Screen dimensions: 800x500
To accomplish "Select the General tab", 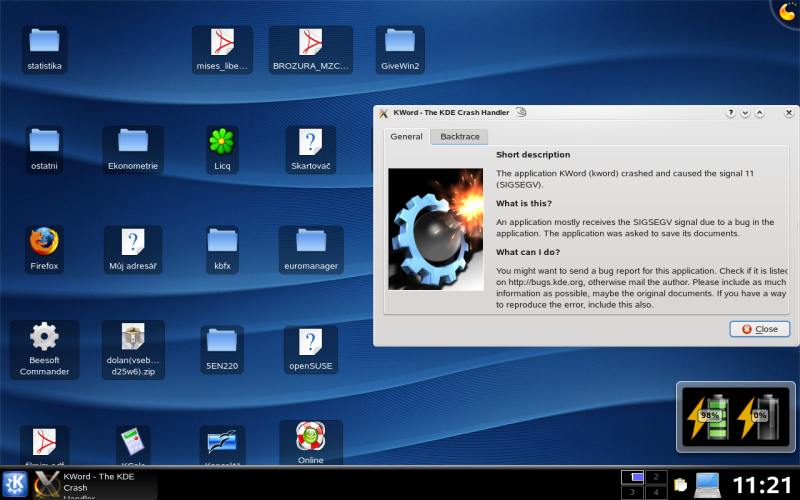I will [407, 136].
